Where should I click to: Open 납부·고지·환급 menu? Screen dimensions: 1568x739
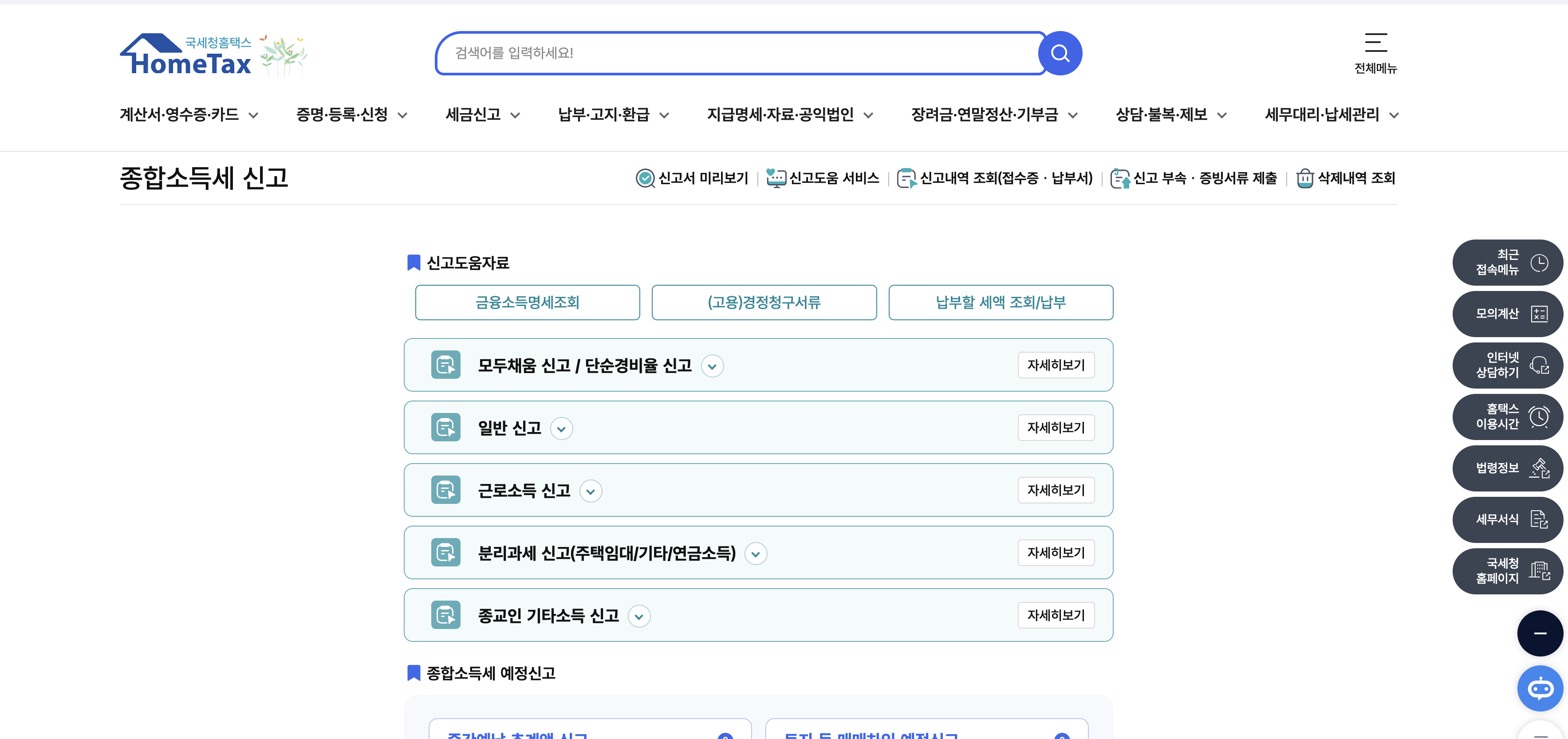point(613,114)
